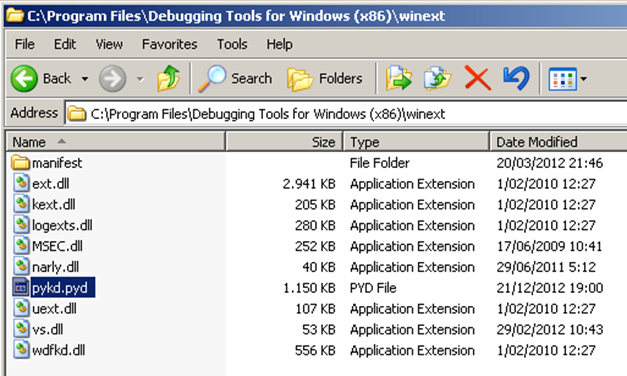Click the Views icon in toolbar

562,79
